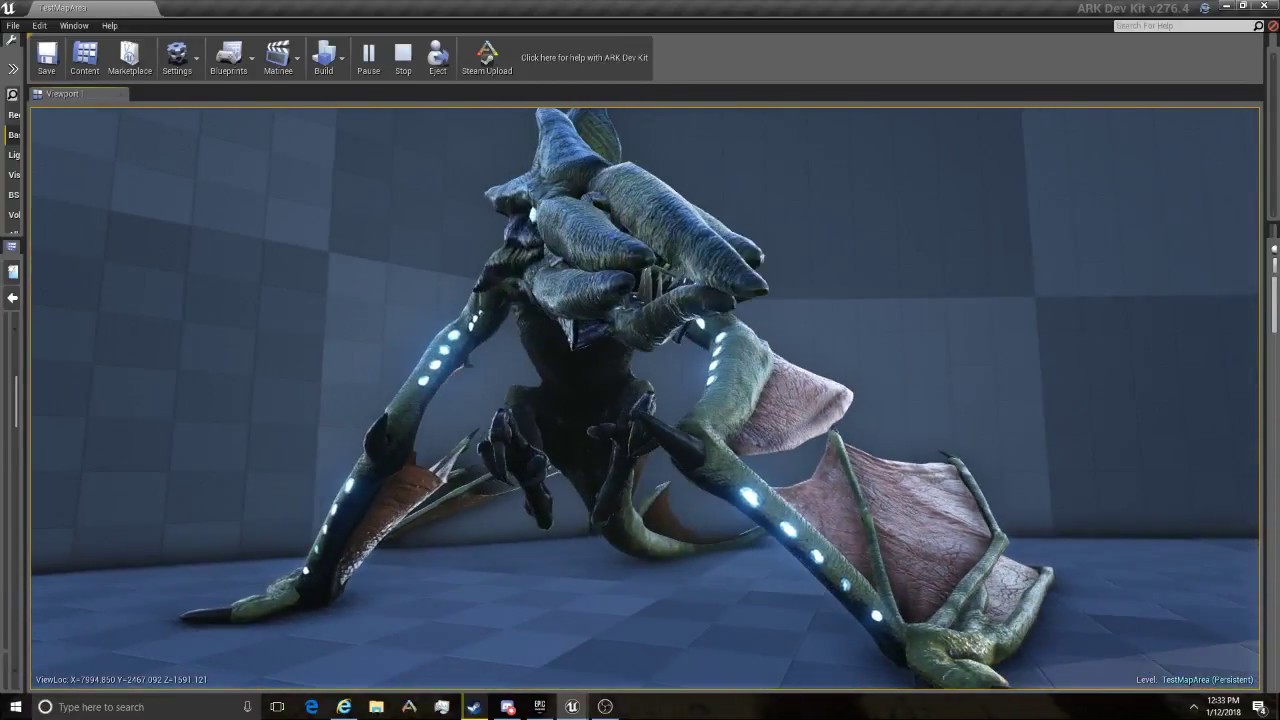
Task: Click the Type here to search box
Action: [148, 707]
